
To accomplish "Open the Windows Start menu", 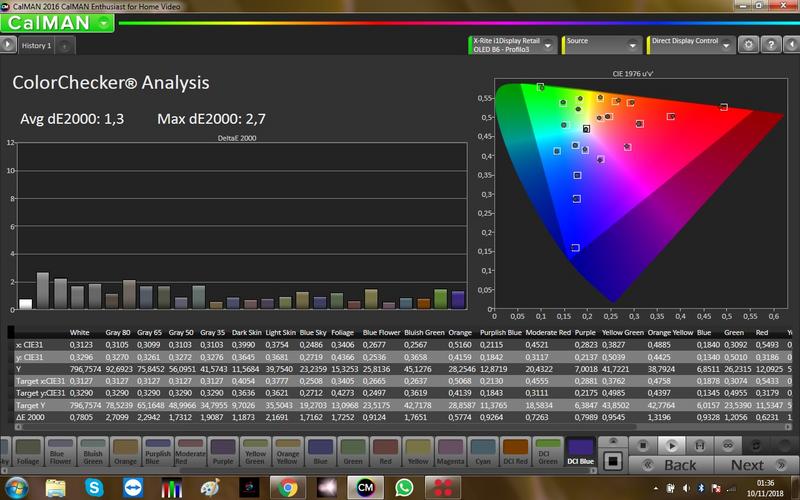I will 17,488.
